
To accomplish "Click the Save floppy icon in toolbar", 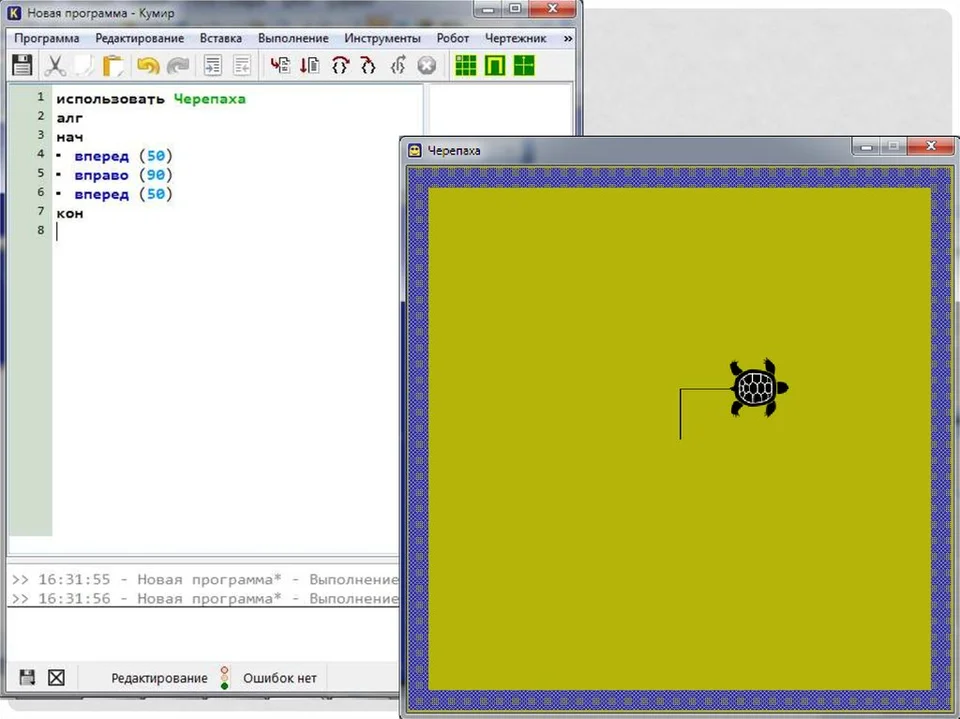I will click(22, 65).
